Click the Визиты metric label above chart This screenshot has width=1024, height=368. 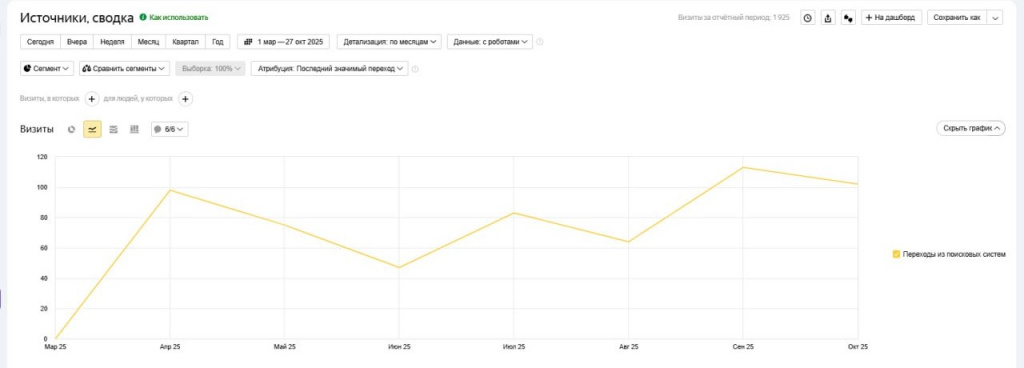[x=37, y=129]
